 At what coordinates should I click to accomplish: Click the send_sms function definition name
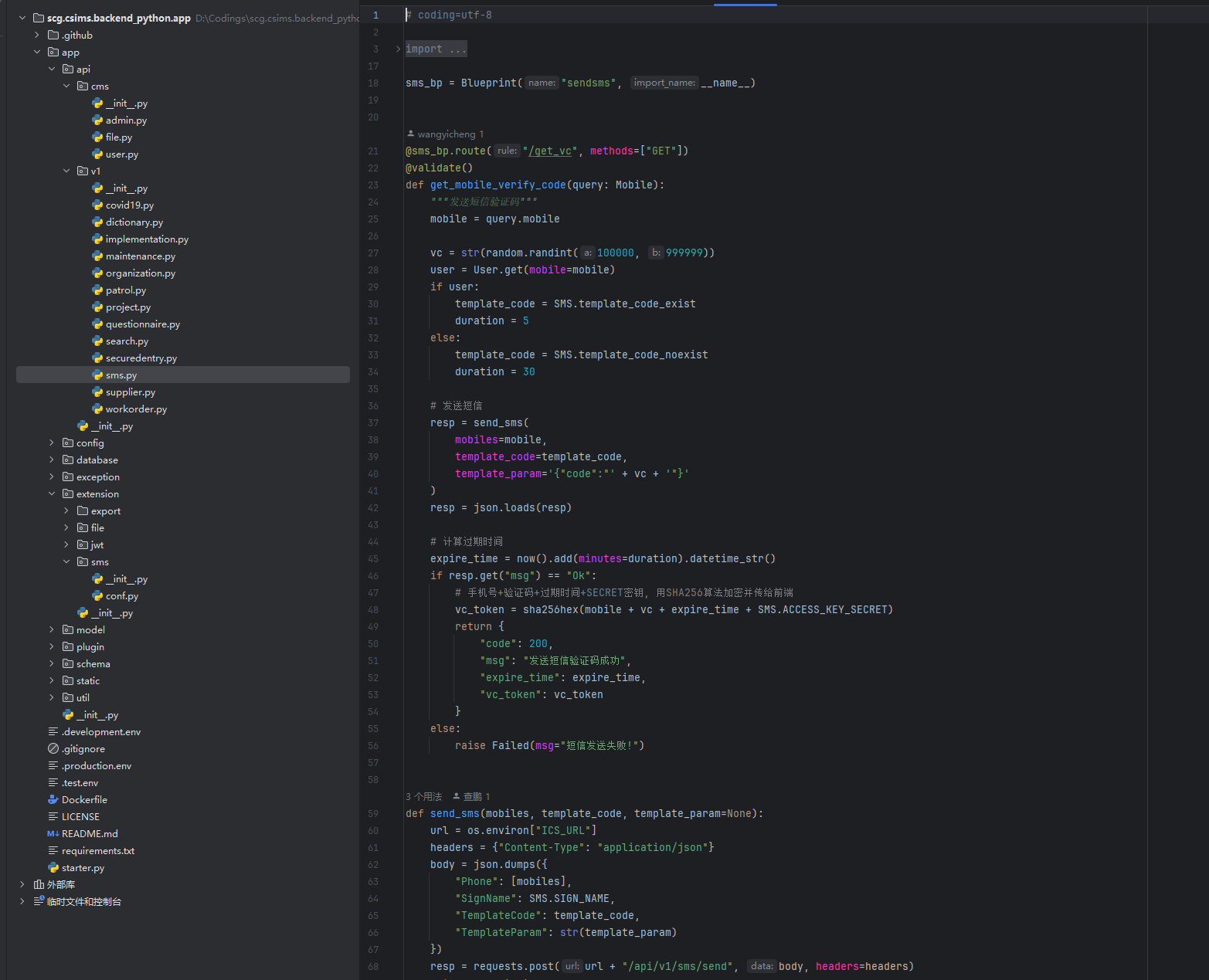point(455,813)
